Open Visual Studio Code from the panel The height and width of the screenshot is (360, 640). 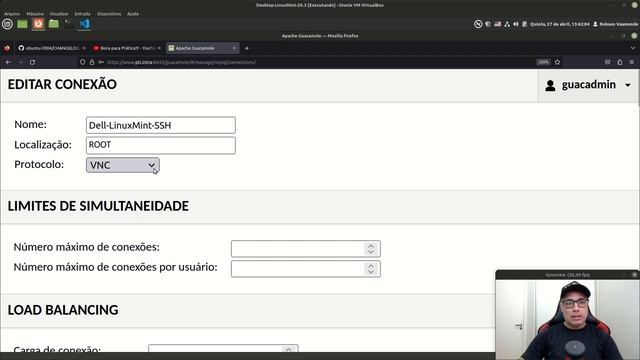[84, 24]
